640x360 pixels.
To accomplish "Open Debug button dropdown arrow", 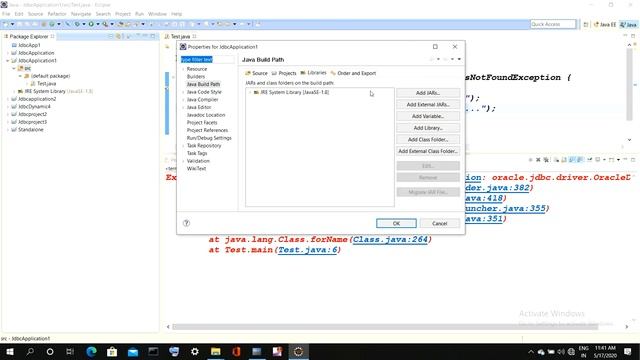I will click(x=84, y=24).
